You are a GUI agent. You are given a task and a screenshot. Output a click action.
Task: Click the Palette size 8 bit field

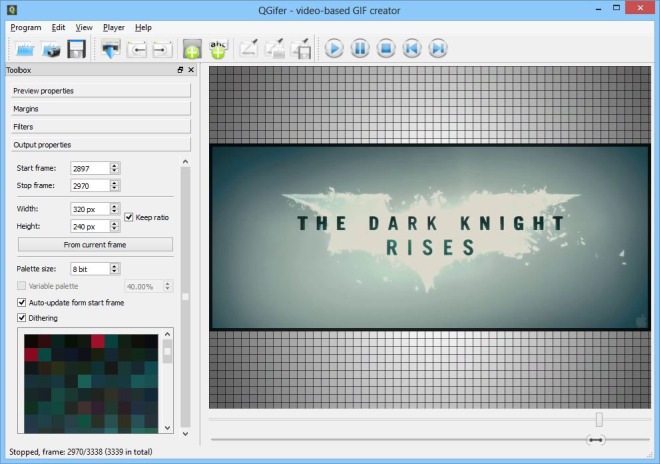pos(90,269)
